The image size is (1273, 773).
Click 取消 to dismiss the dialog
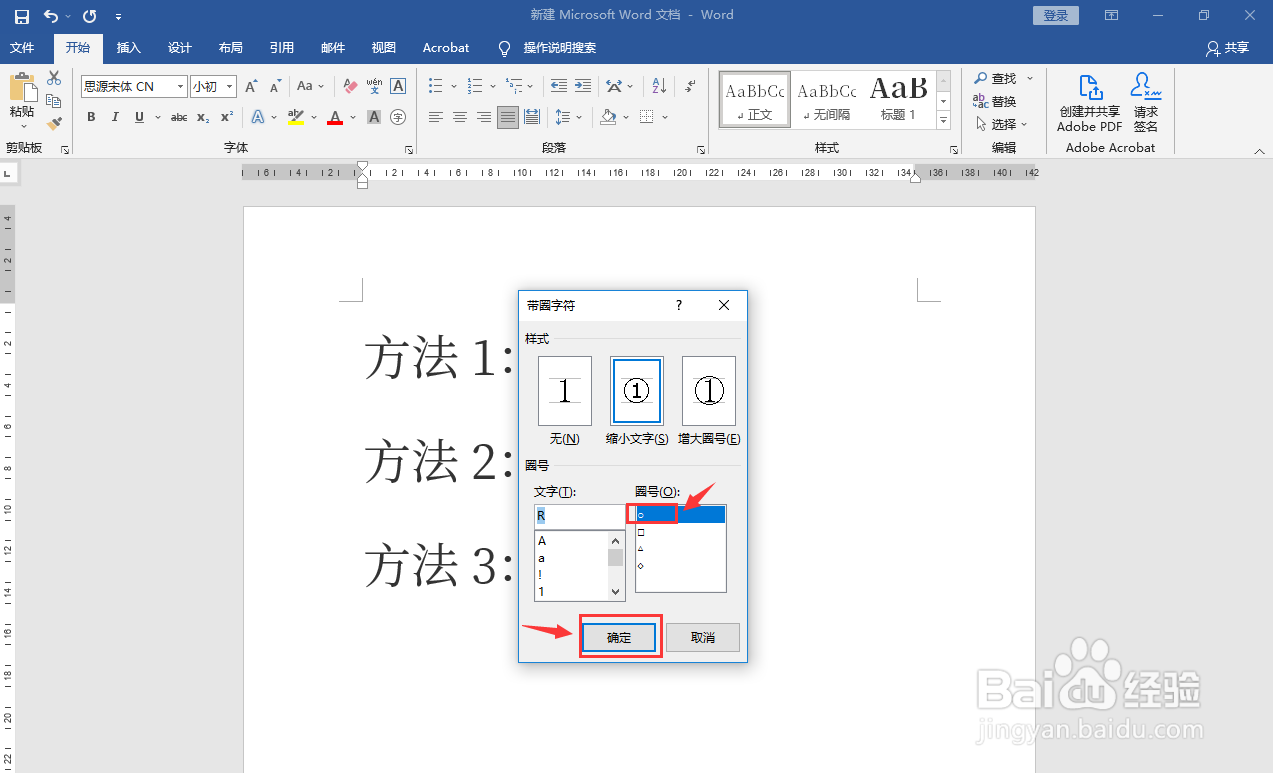702,637
